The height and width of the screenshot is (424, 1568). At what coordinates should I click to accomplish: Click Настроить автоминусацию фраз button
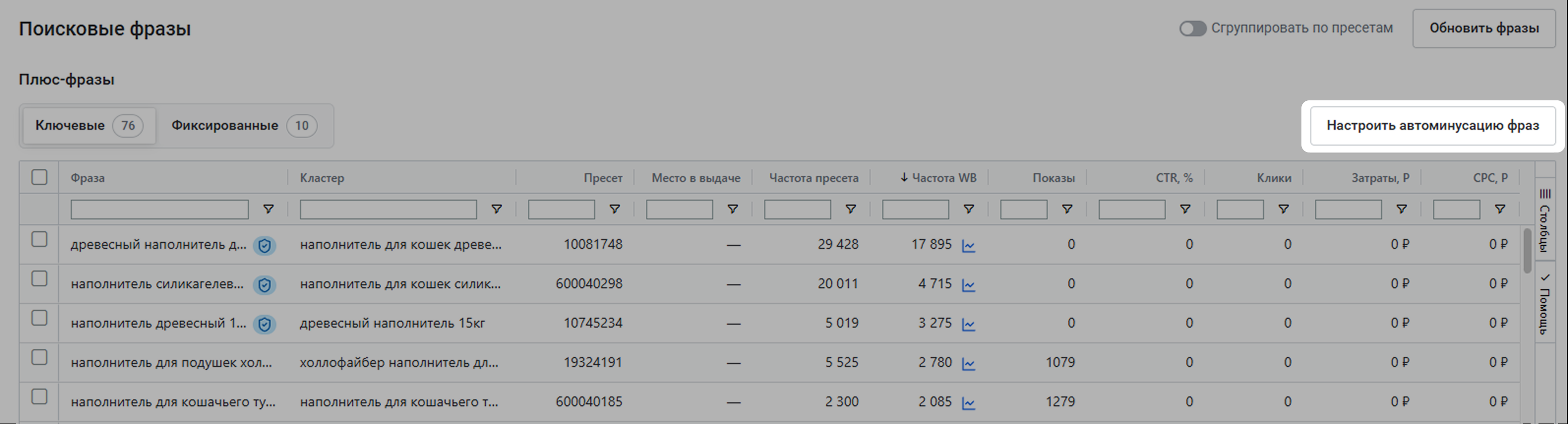coord(1433,126)
